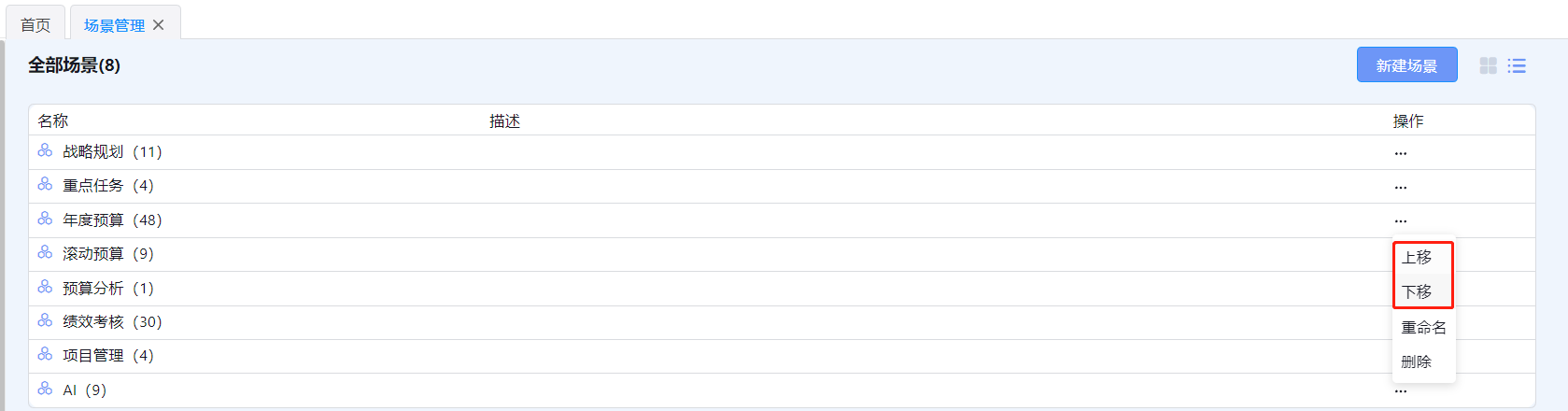
Task: Choose 重命名 from the popup menu
Action: [1423, 327]
